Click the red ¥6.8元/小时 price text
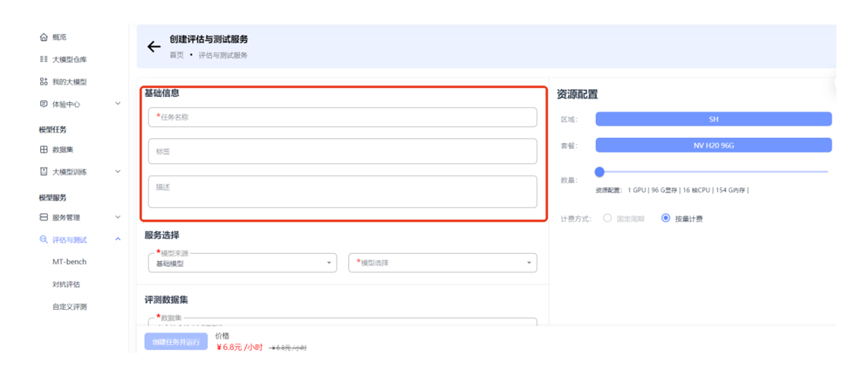This screenshot has width=863, height=384. [x=239, y=347]
